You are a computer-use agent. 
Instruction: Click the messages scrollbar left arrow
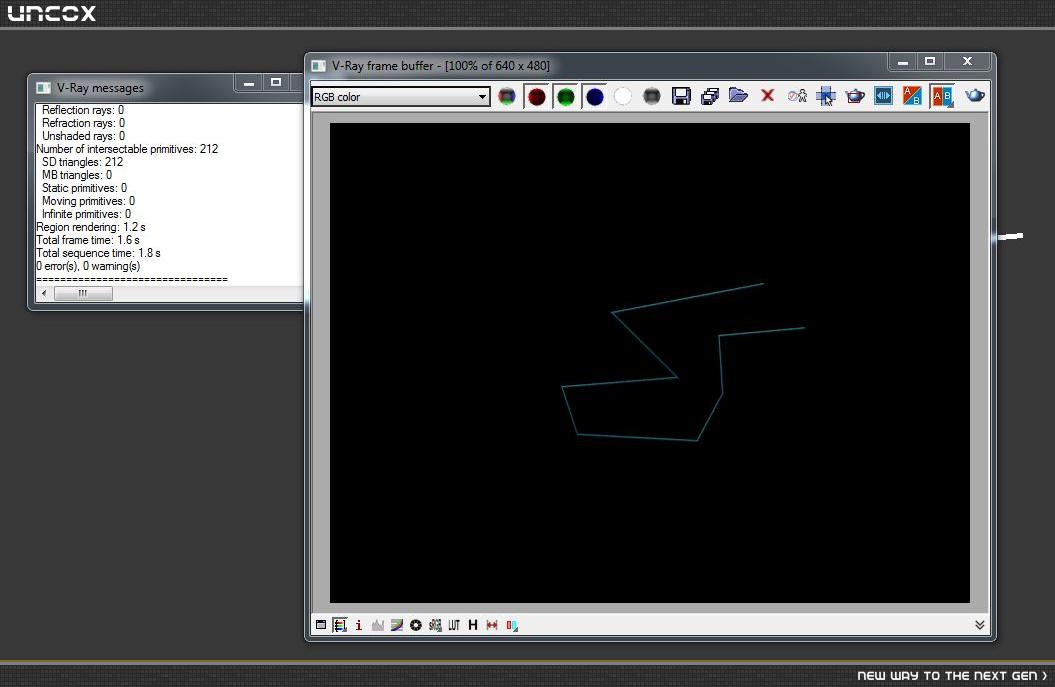44,293
